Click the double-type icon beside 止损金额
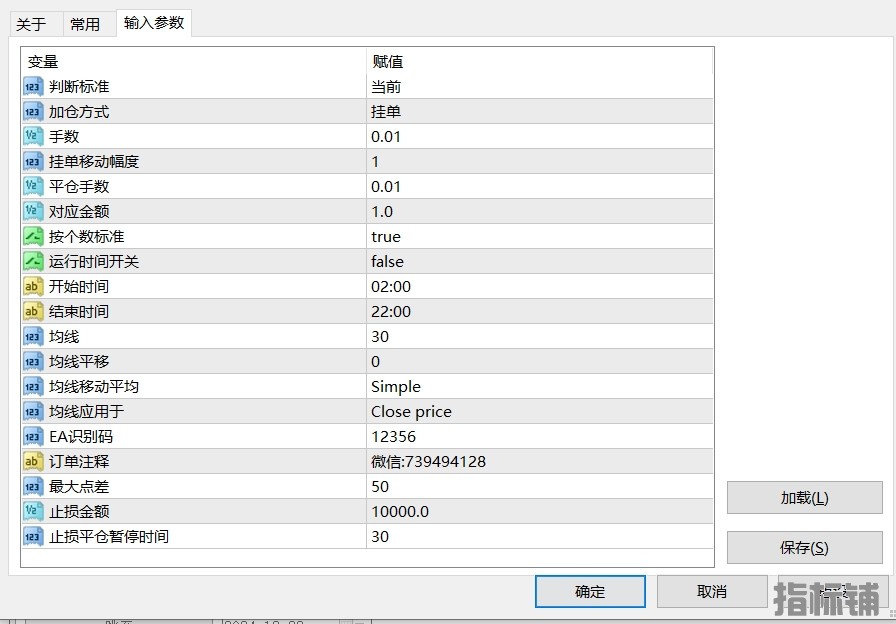This screenshot has width=896, height=624. (x=32, y=512)
